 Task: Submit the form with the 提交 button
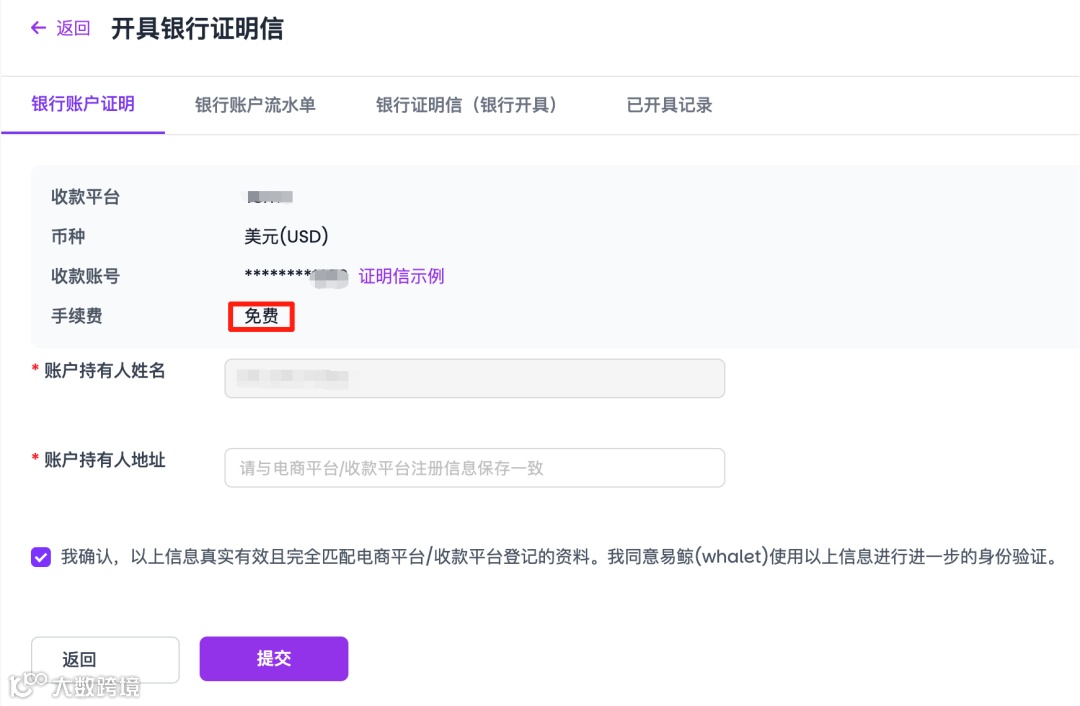tap(274, 658)
